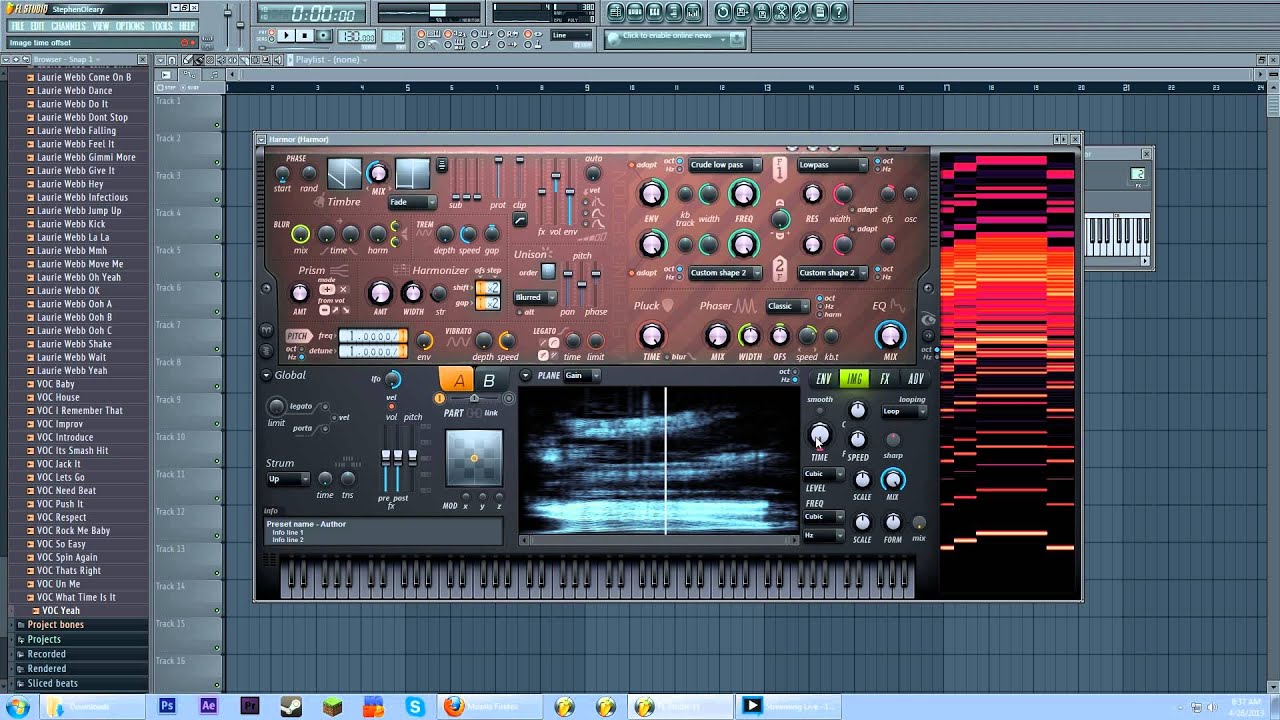Click the Pluck shape icon
The height and width of the screenshot is (720, 1280).
(x=668, y=305)
